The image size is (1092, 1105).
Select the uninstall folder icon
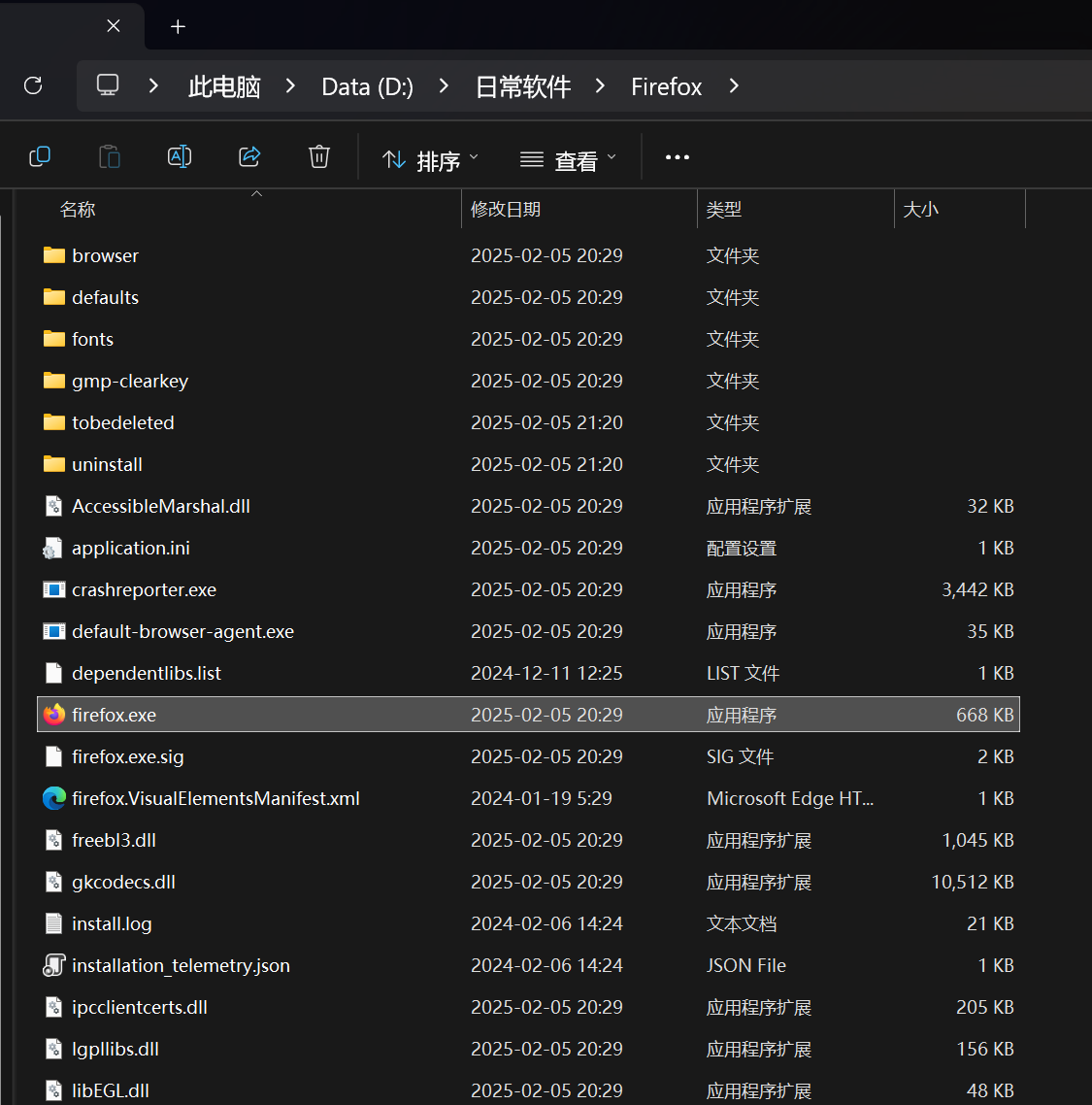[x=54, y=464]
